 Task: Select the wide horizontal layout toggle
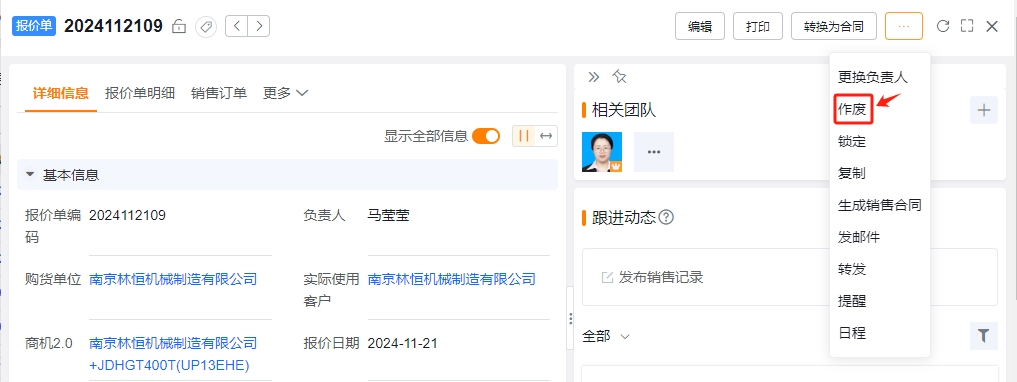pos(546,136)
